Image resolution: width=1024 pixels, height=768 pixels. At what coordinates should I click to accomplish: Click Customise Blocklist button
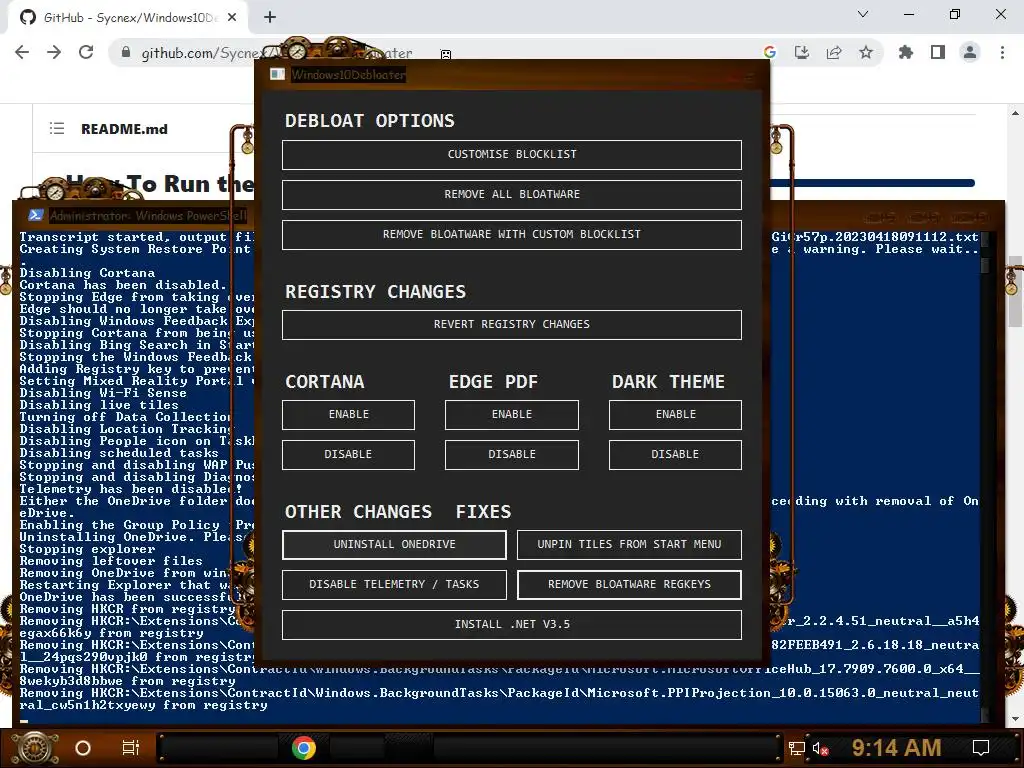[511, 155]
